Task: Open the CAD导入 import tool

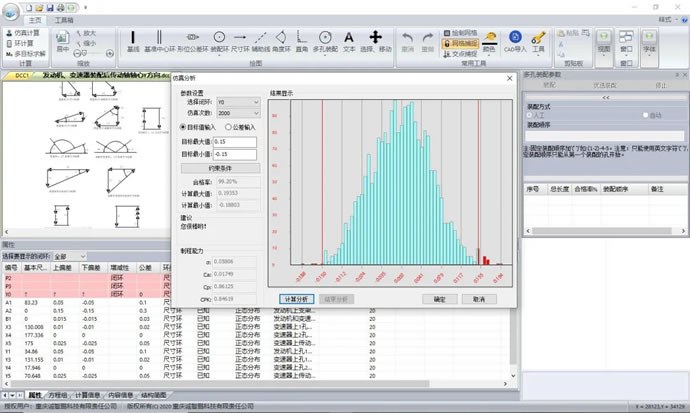Action: click(515, 41)
